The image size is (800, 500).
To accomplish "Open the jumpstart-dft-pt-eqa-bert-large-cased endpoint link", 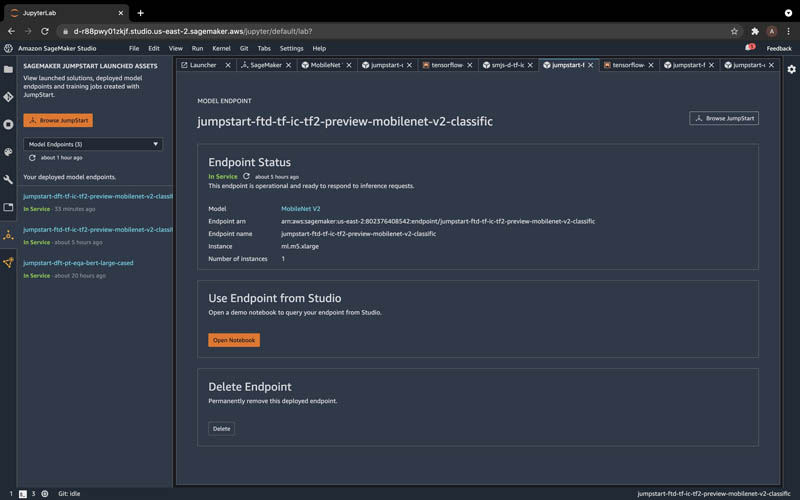I will tap(78, 263).
